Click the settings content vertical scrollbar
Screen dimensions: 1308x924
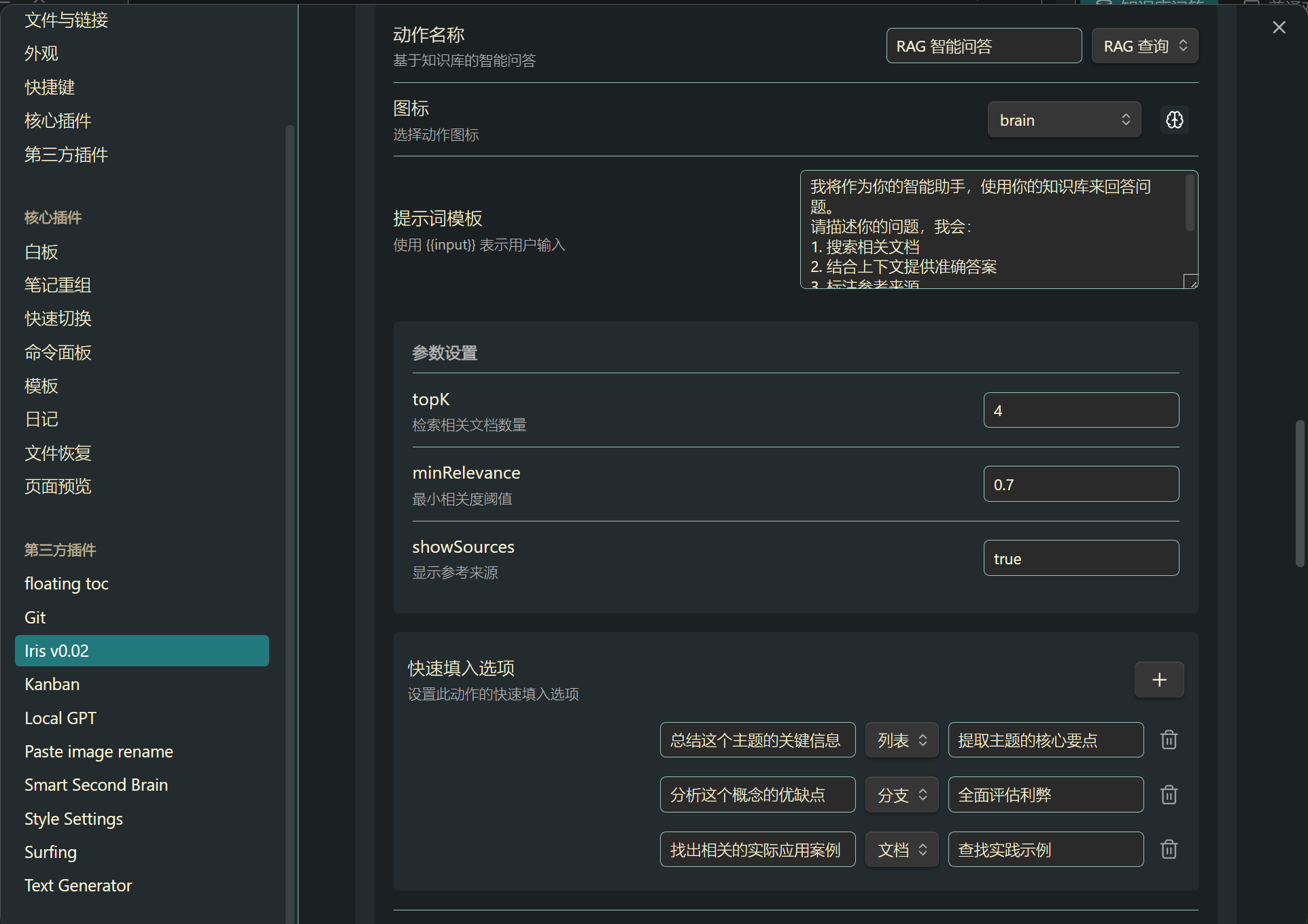[1300, 494]
